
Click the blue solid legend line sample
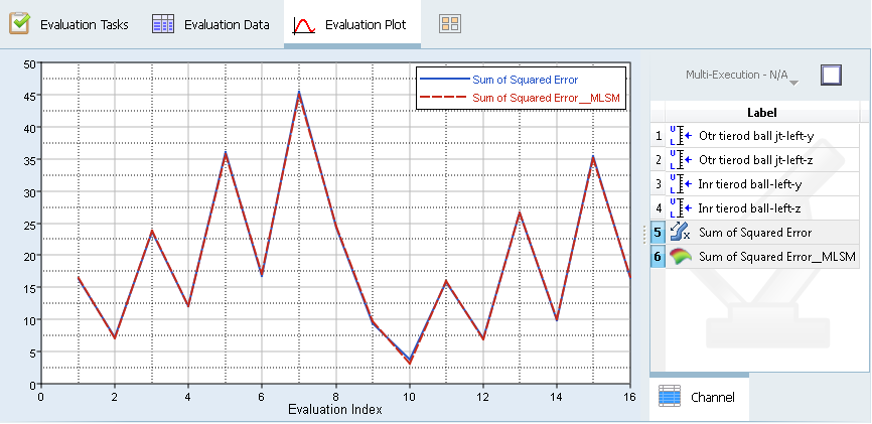pyautogui.click(x=444, y=80)
